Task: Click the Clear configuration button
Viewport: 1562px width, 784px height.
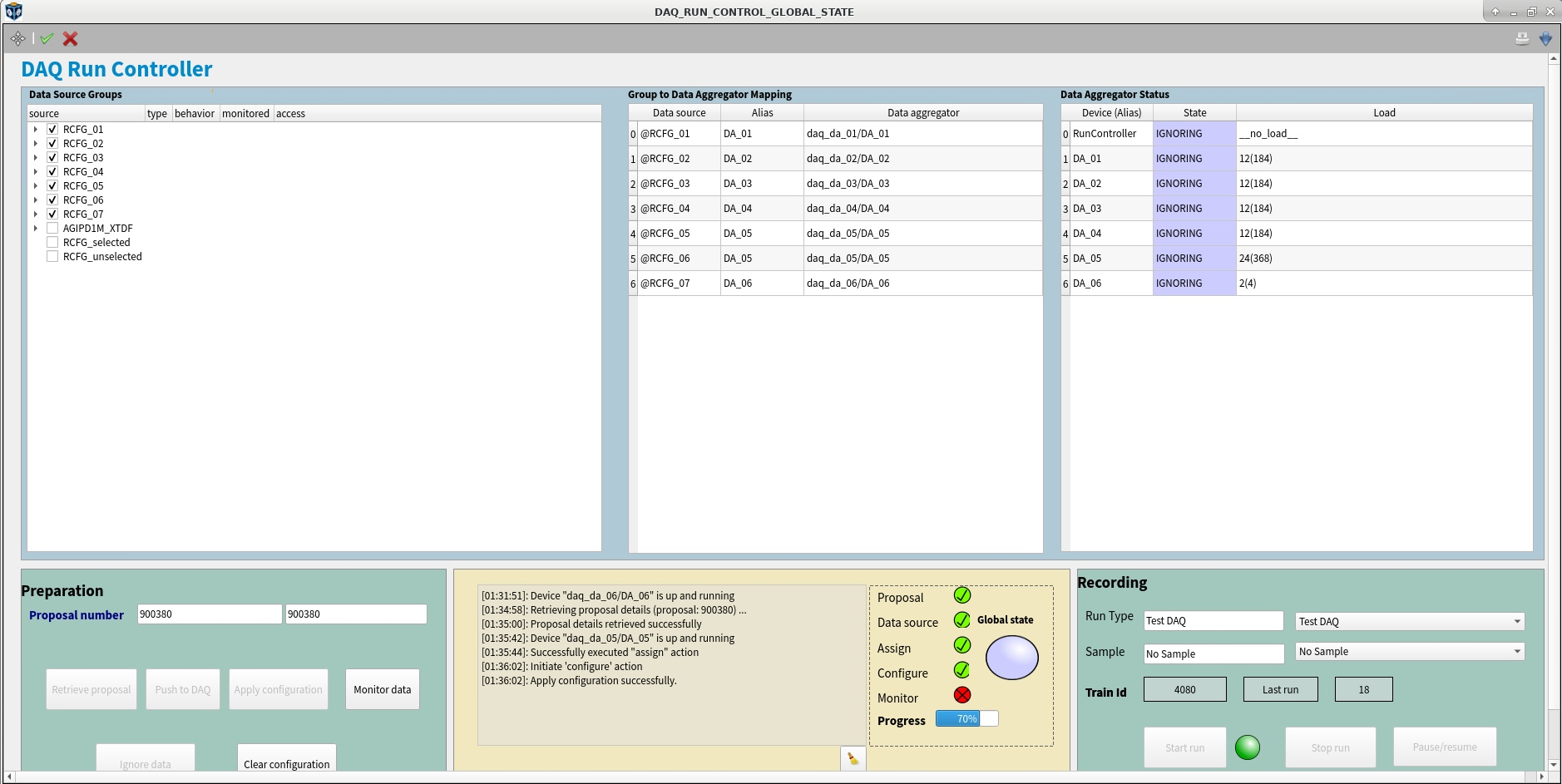Action: [285, 762]
